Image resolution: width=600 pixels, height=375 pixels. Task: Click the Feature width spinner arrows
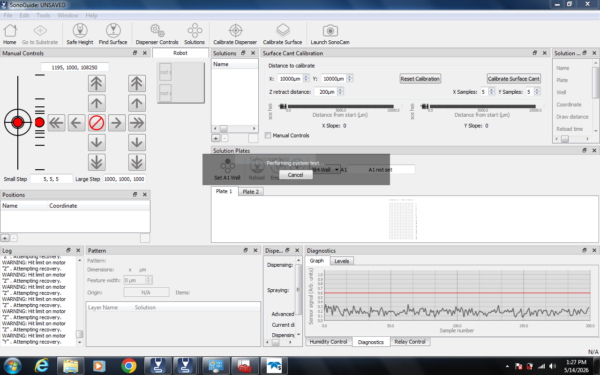[x=148, y=280]
